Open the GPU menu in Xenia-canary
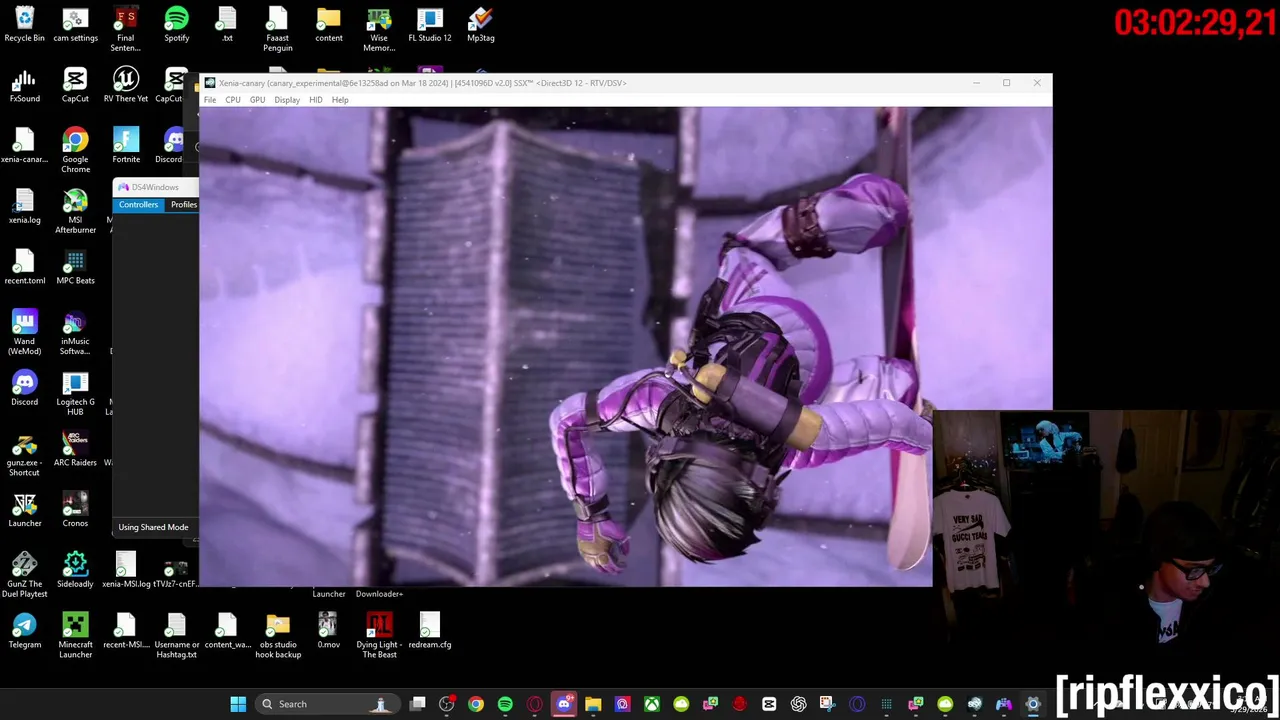The width and height of the screenshot is (1280, 720). 257,100
